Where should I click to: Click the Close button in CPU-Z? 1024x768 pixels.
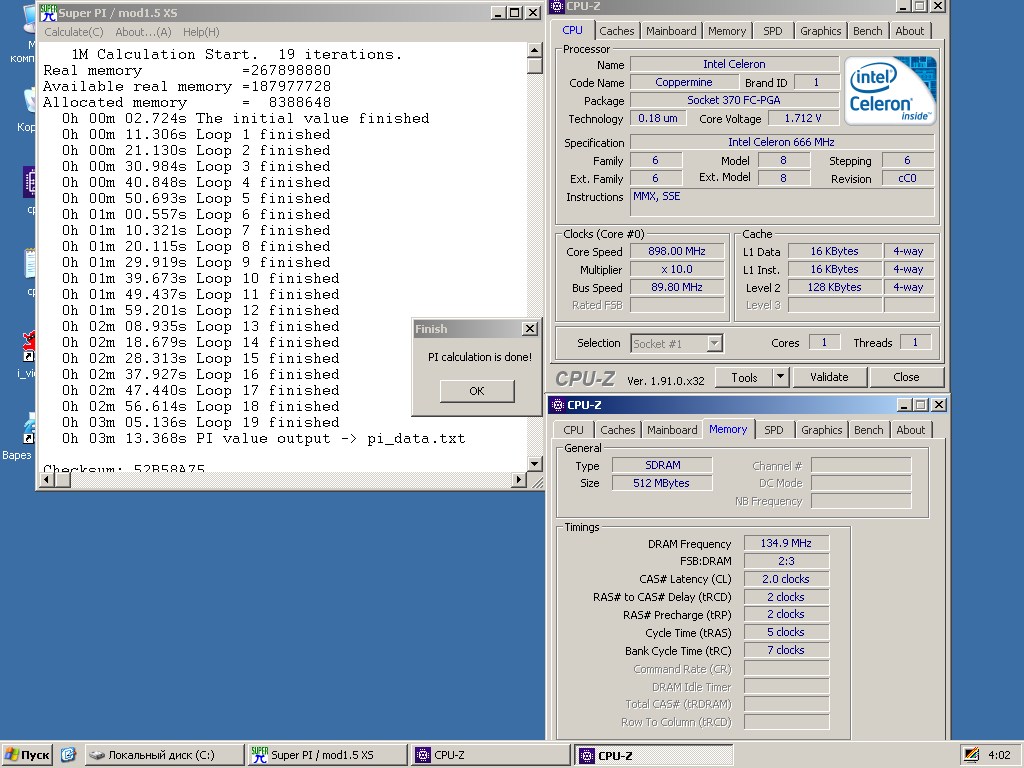point(906,377)
